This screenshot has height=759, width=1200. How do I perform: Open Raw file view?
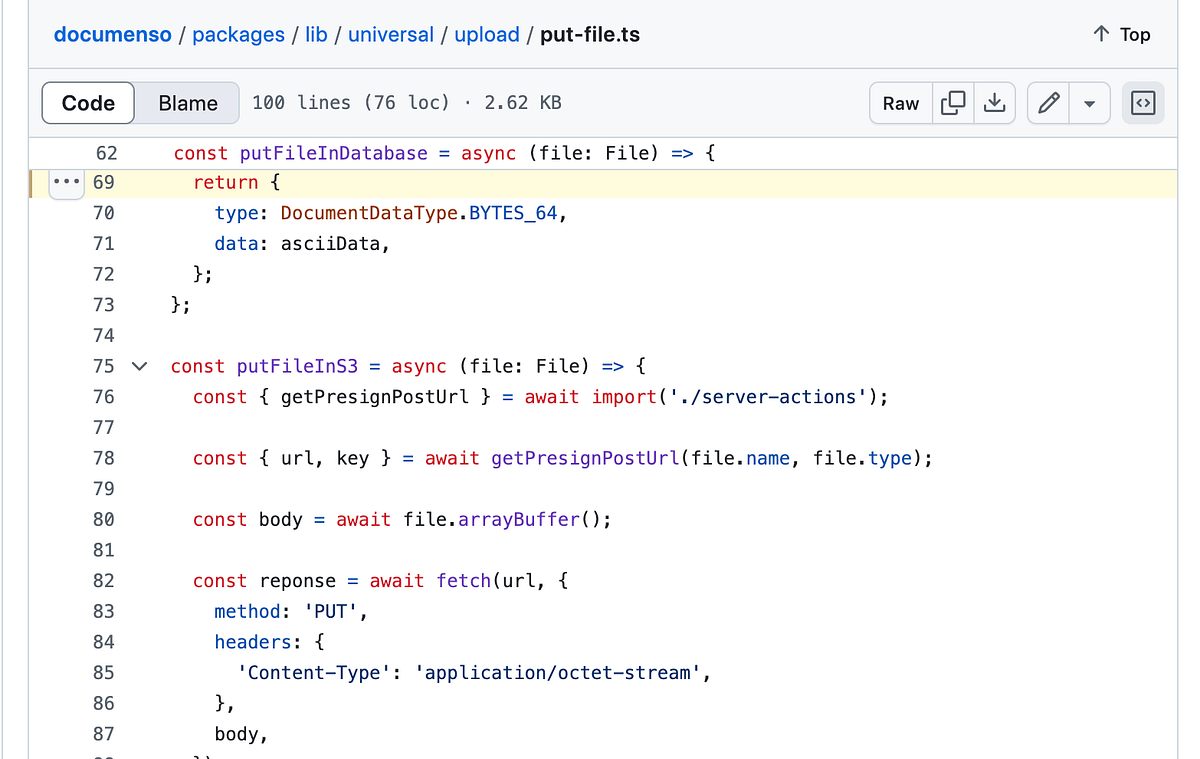pos(901,103)
